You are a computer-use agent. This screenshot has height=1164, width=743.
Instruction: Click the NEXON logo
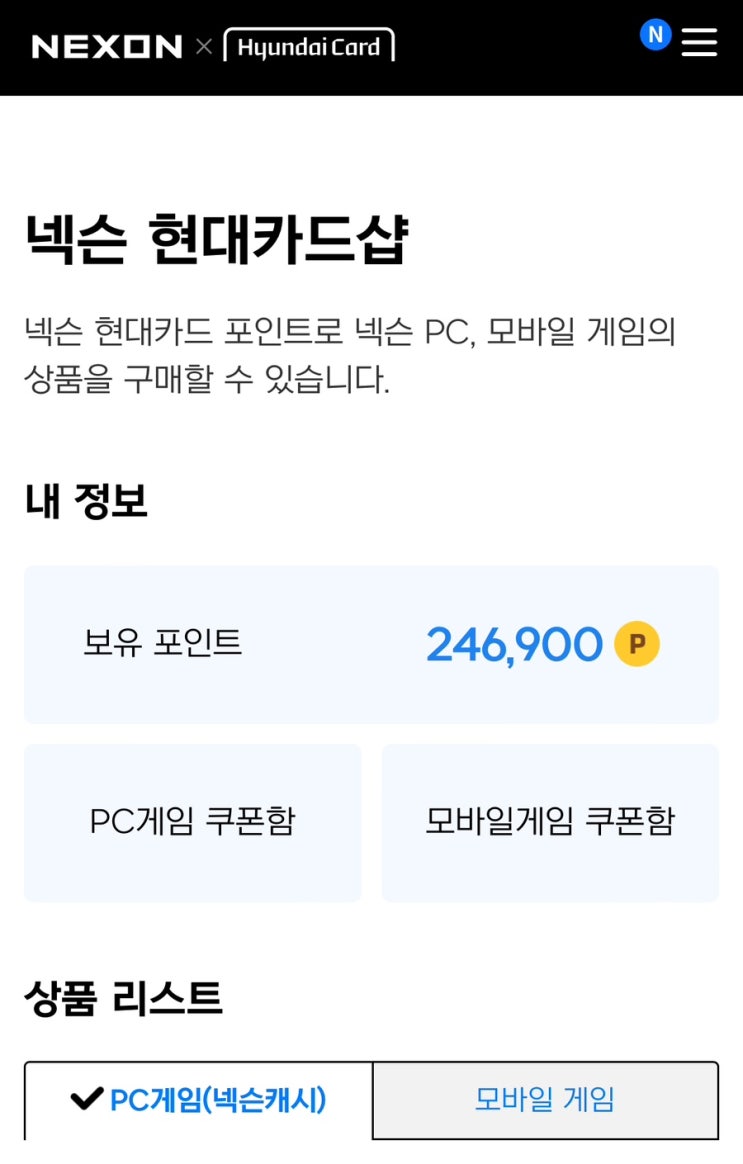pyautogui.click(x=107, y=47)
